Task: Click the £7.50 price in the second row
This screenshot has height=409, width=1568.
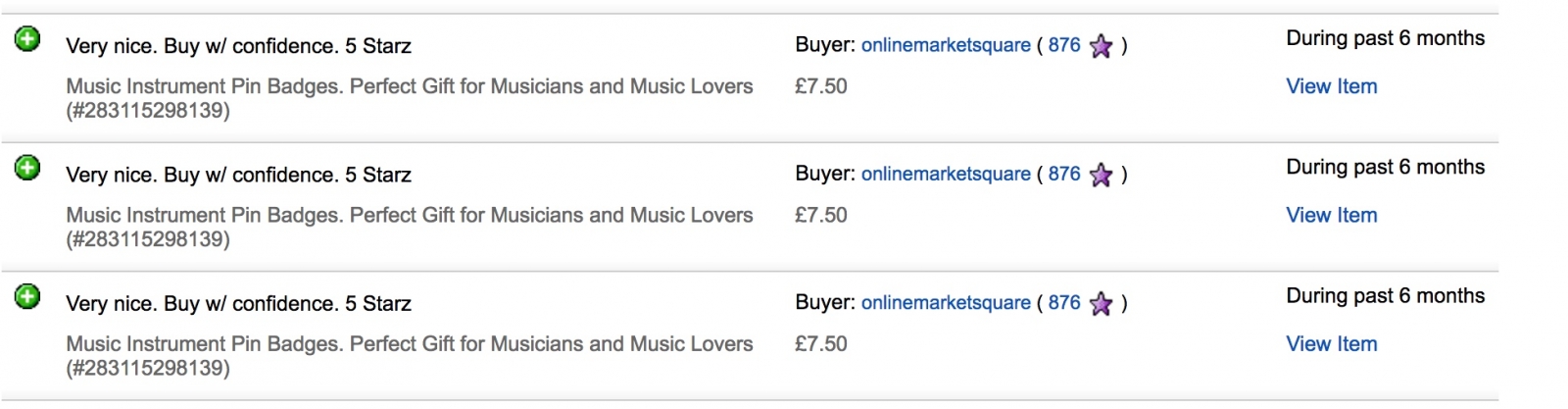Action: (821, 215)
